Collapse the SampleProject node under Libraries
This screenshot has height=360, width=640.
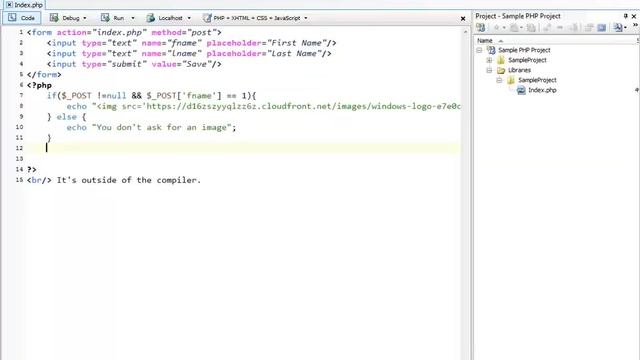pos(499,80)
